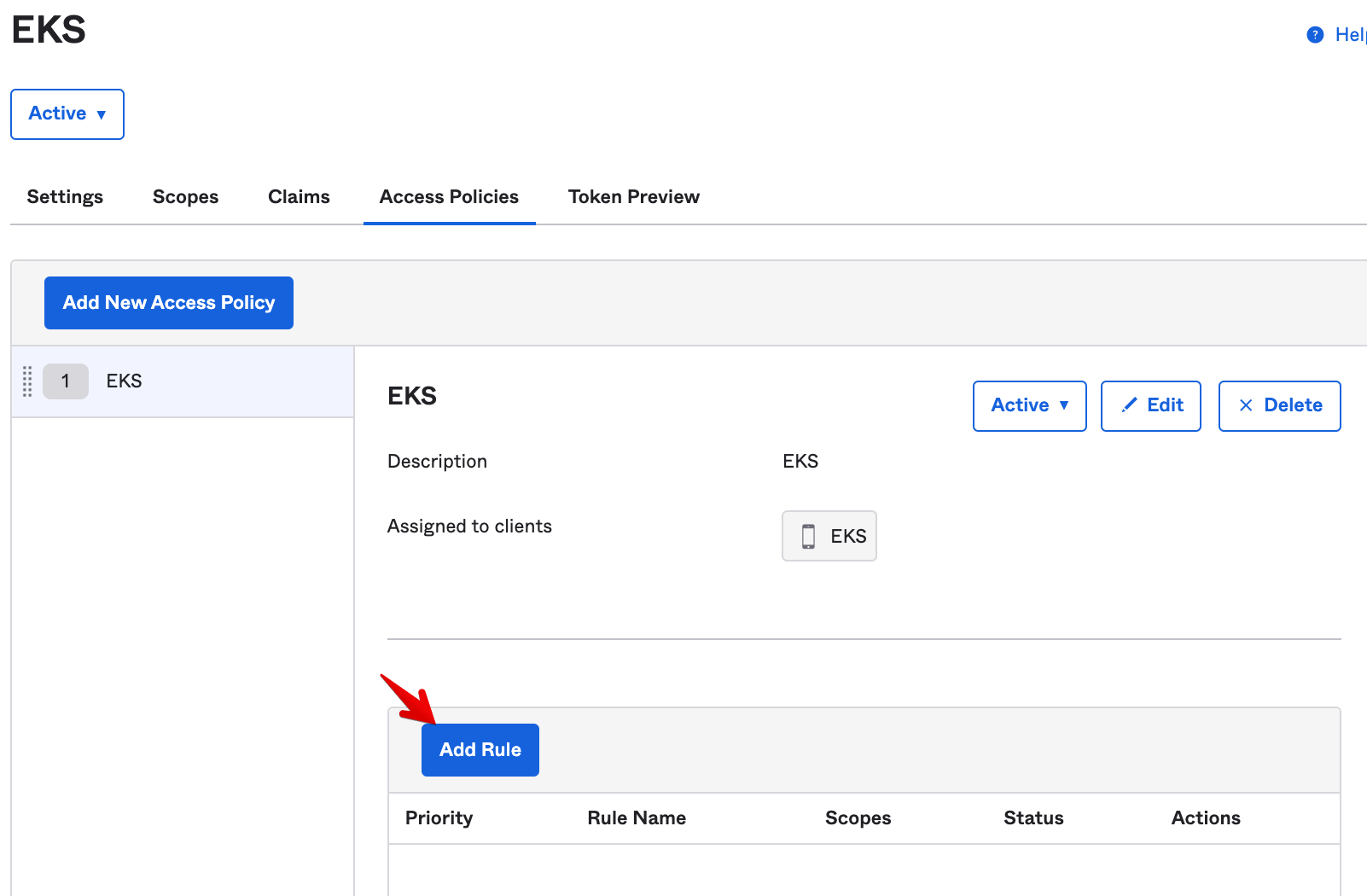The height and width of the screenshot is (896, 1367).
Task: Click Add New Access Policy button
Action: point(169,303)
